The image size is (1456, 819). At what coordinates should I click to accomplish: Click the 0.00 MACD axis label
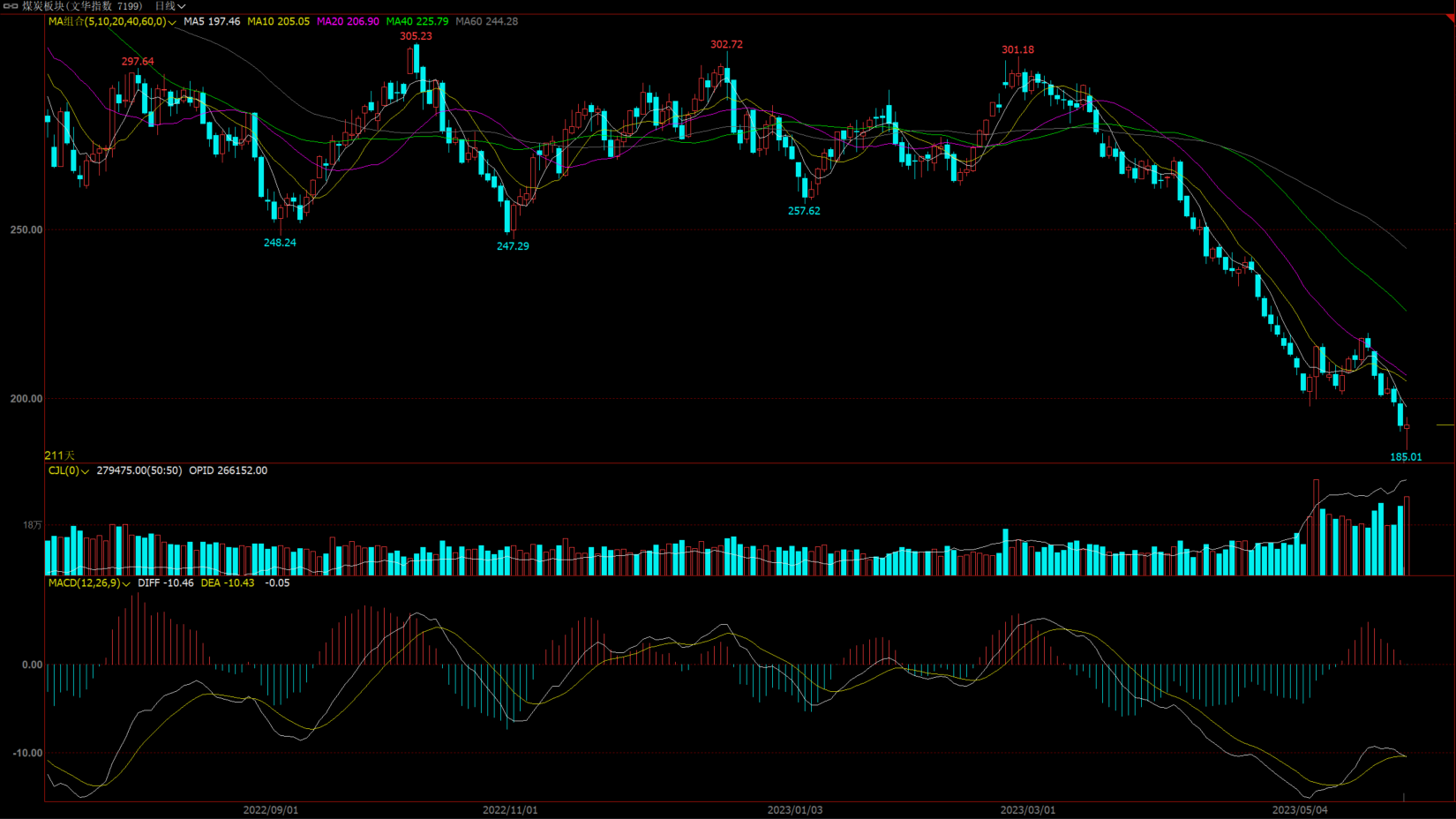[32, 665]
